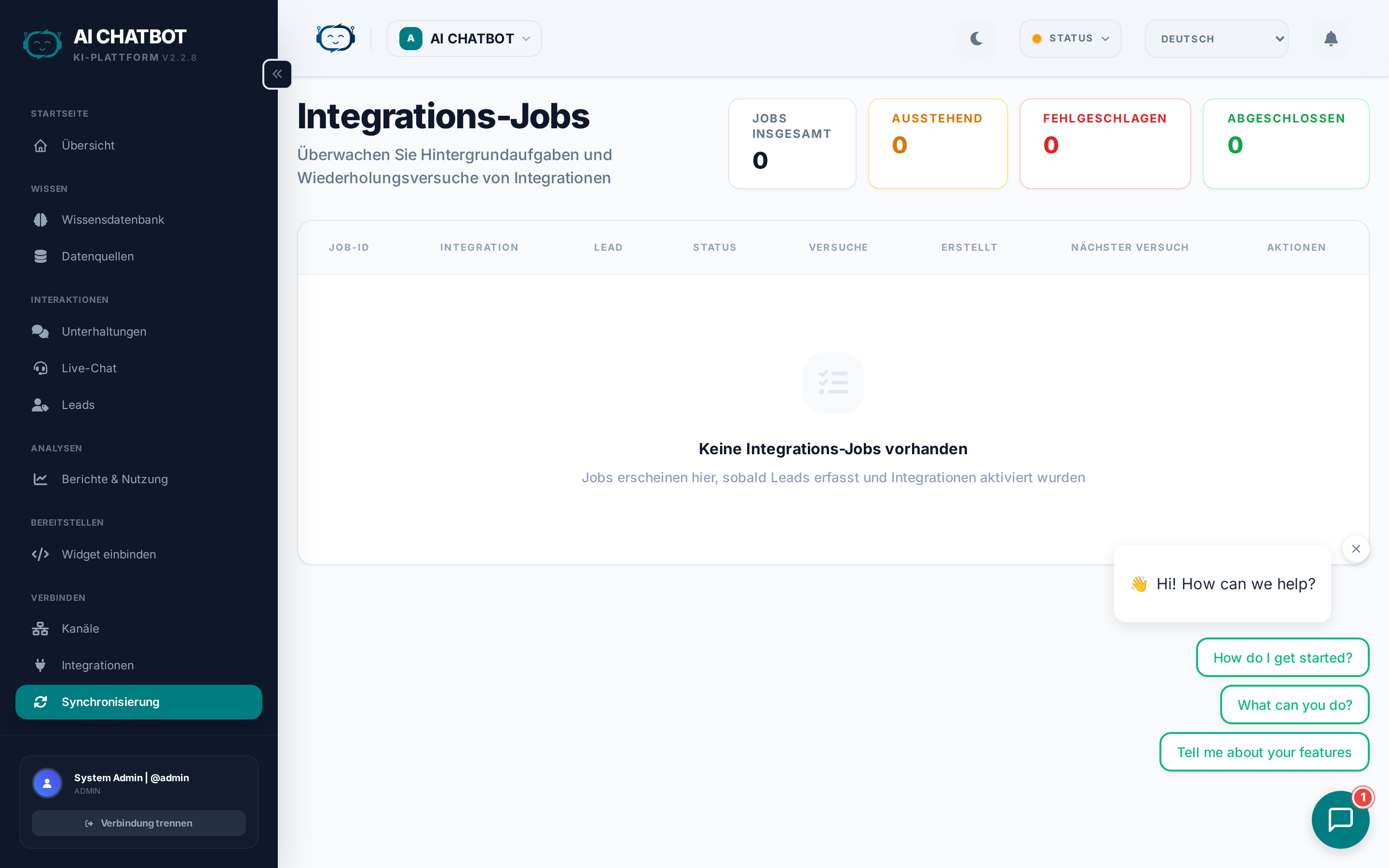Click Verbindung trennen button

point(138,823)
